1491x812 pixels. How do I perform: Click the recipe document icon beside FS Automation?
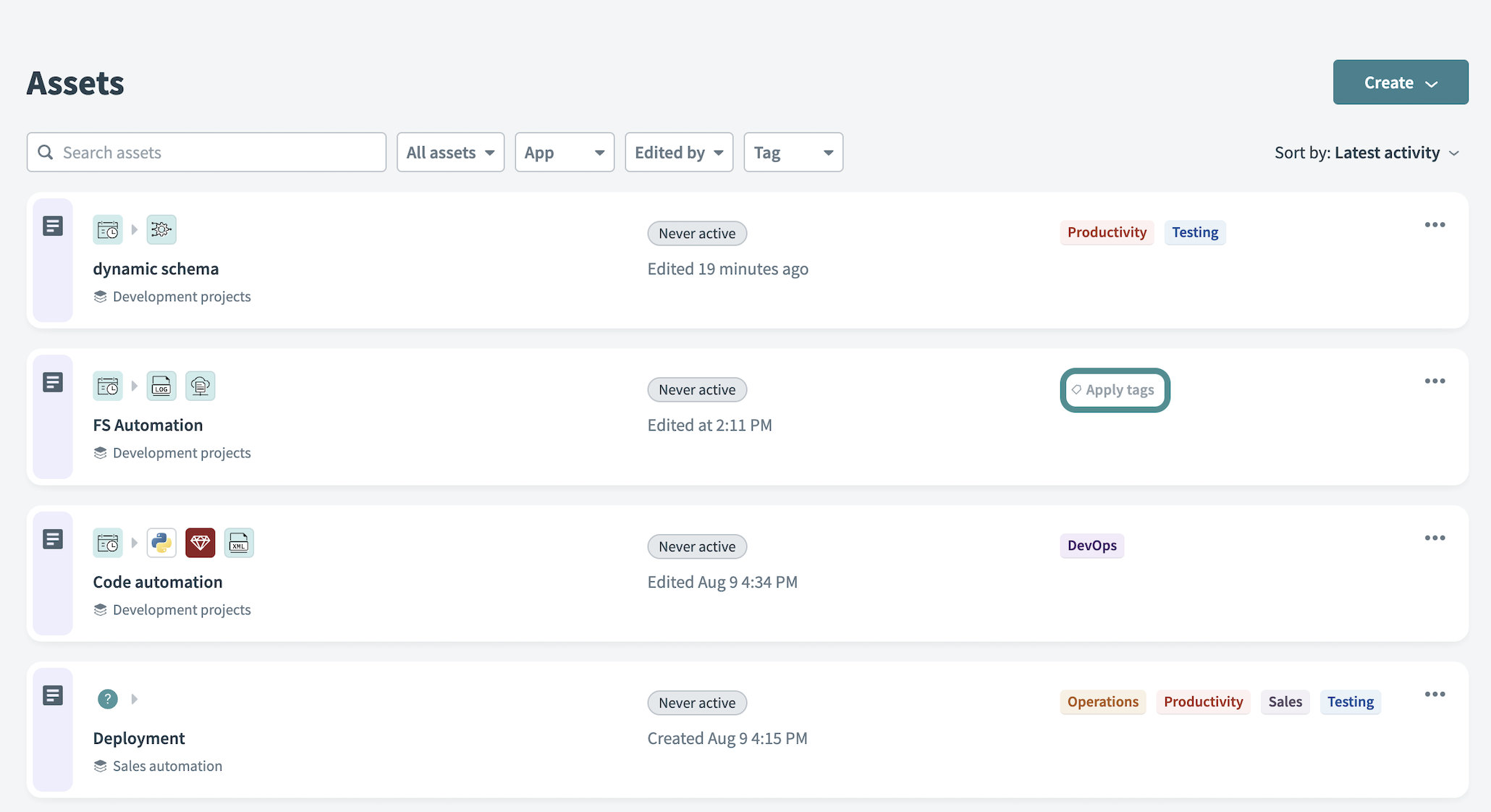tap(53, 382)
